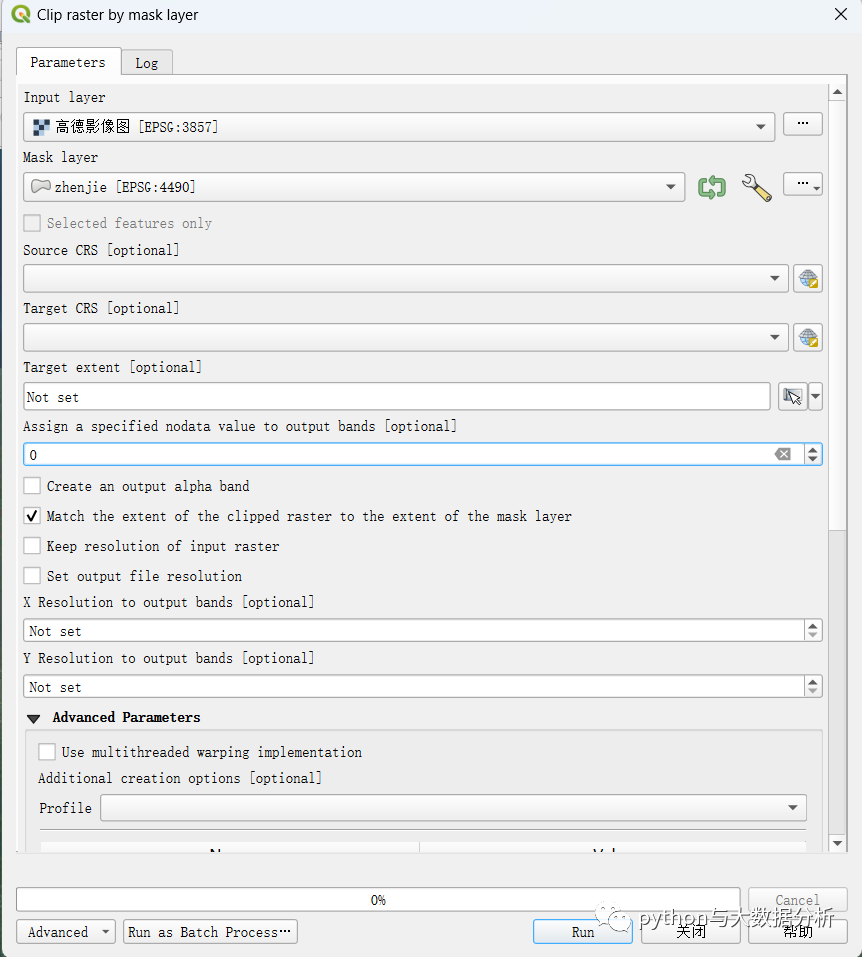Click the X Resolution input field
862x957 pixels.
point(414,631)
